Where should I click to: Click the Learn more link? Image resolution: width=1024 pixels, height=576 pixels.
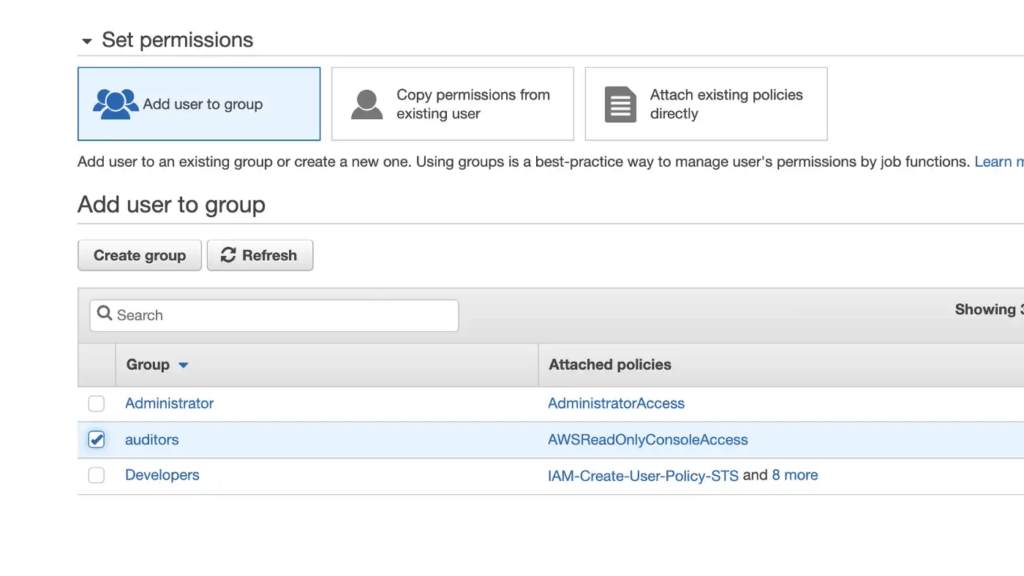pos(999,161)
